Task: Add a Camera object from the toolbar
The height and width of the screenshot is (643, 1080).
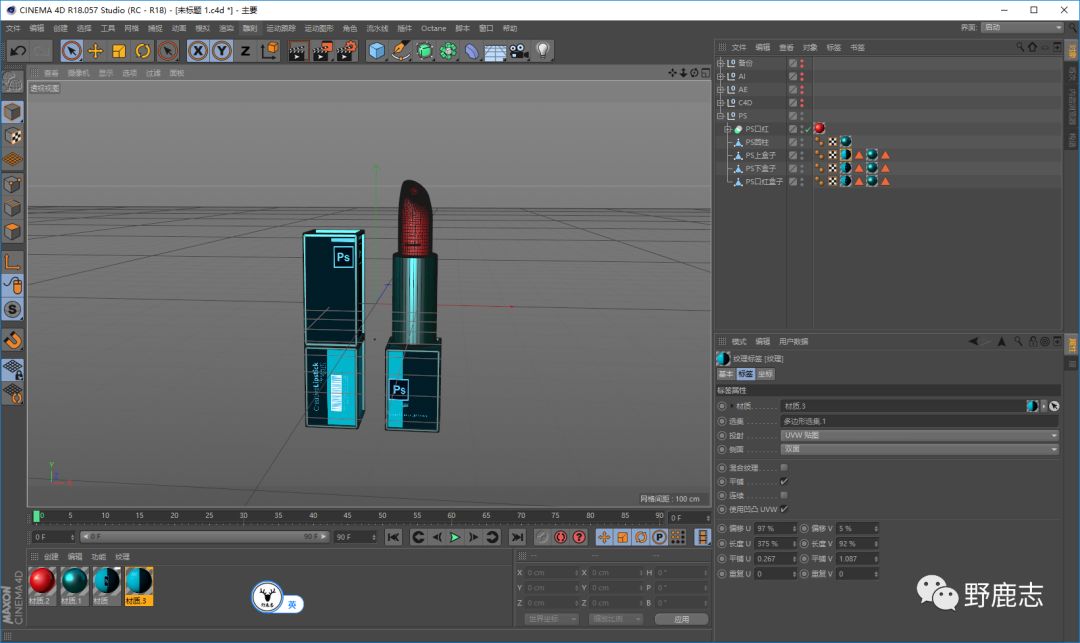Action: pos(518,51)
